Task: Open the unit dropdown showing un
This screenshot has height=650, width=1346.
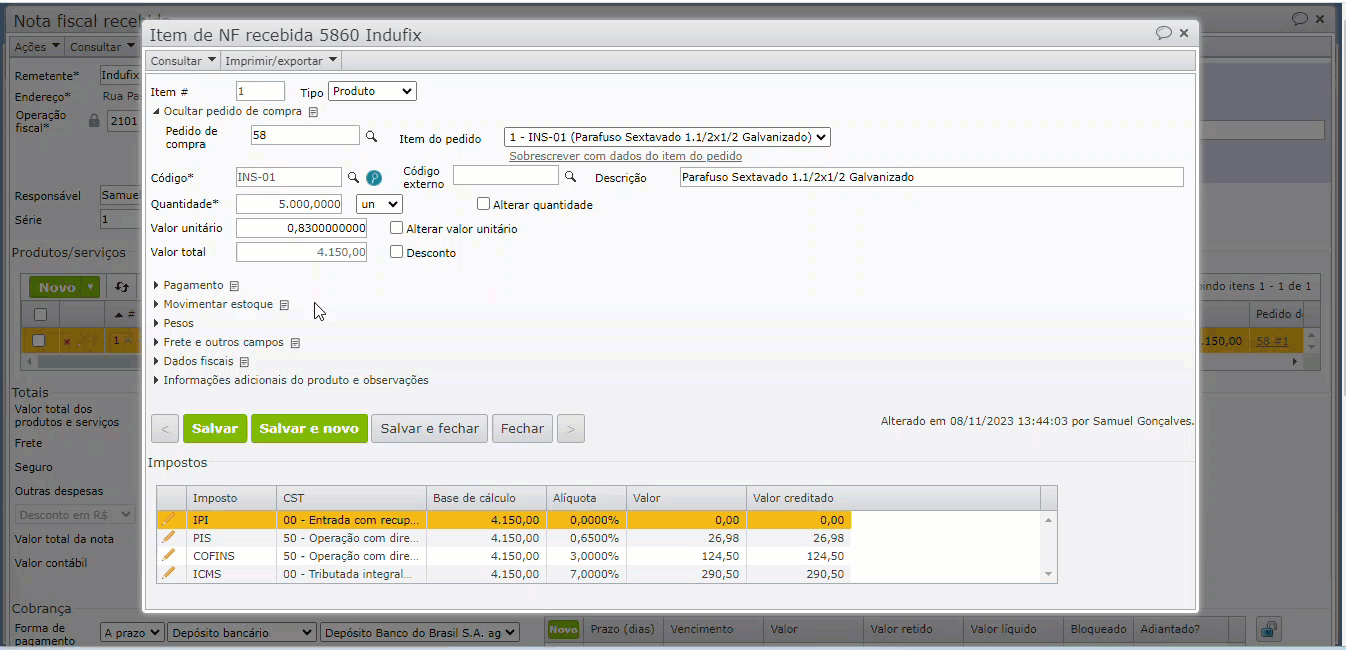Action: pos(379,204)
